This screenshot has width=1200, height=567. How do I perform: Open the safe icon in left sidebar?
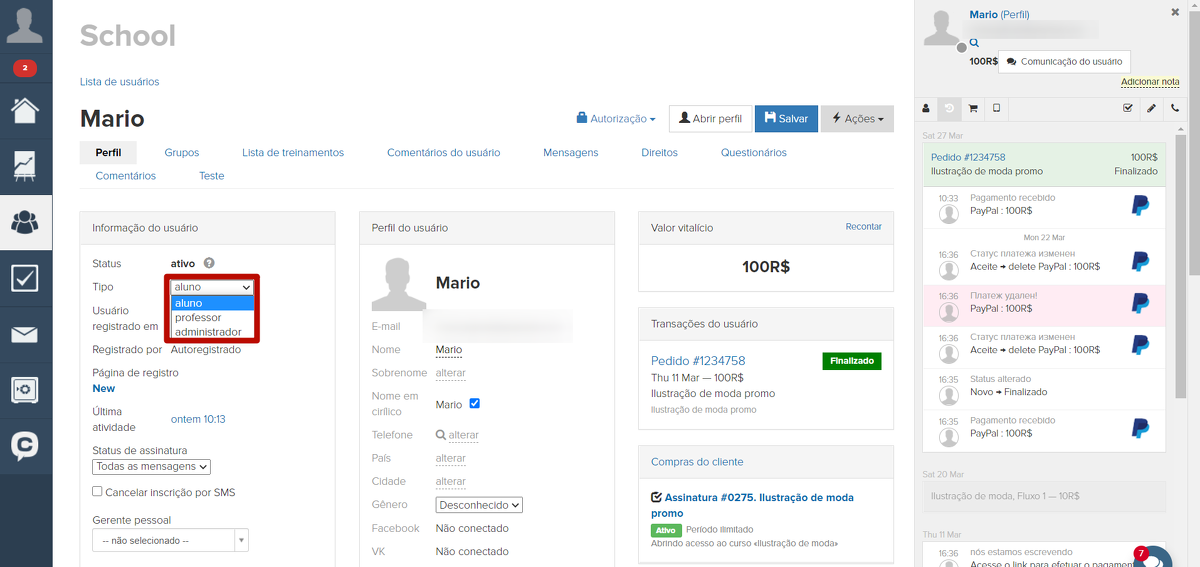25,390
